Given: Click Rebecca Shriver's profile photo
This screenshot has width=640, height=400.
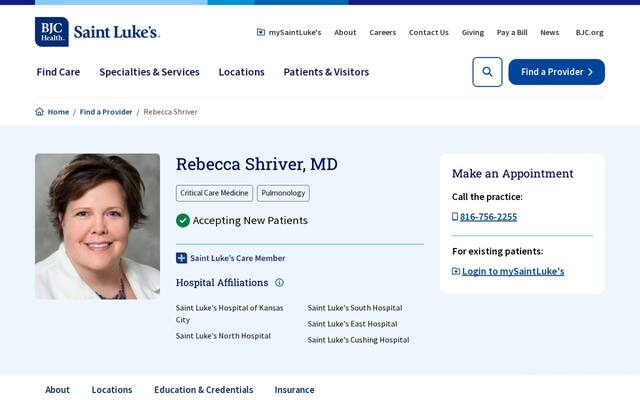Looking at the screenshot, I should (97, 227).
